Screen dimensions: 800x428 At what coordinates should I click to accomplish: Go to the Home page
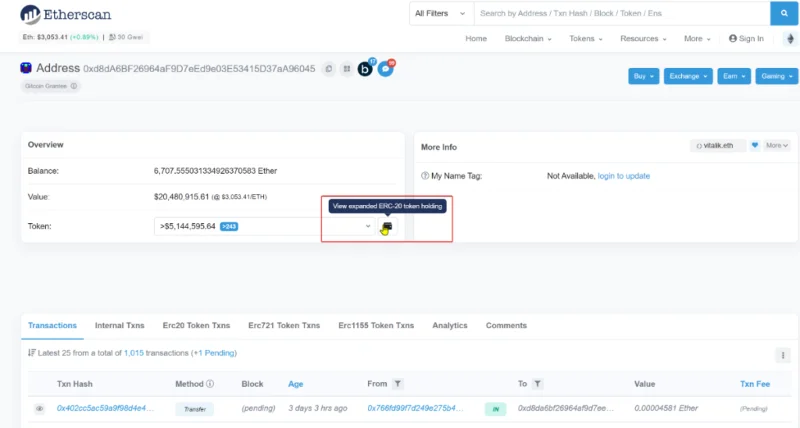pyautogui.click(x=476, y=39)
